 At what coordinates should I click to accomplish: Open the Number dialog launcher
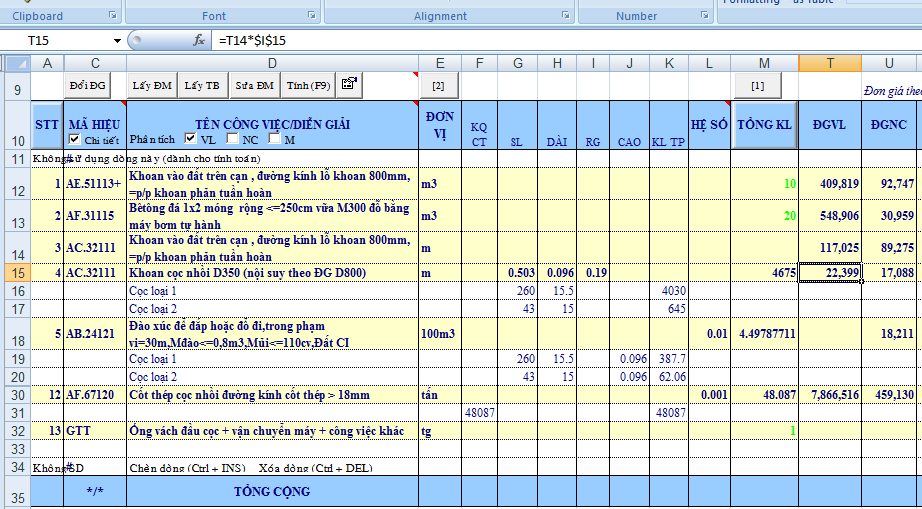704,15
